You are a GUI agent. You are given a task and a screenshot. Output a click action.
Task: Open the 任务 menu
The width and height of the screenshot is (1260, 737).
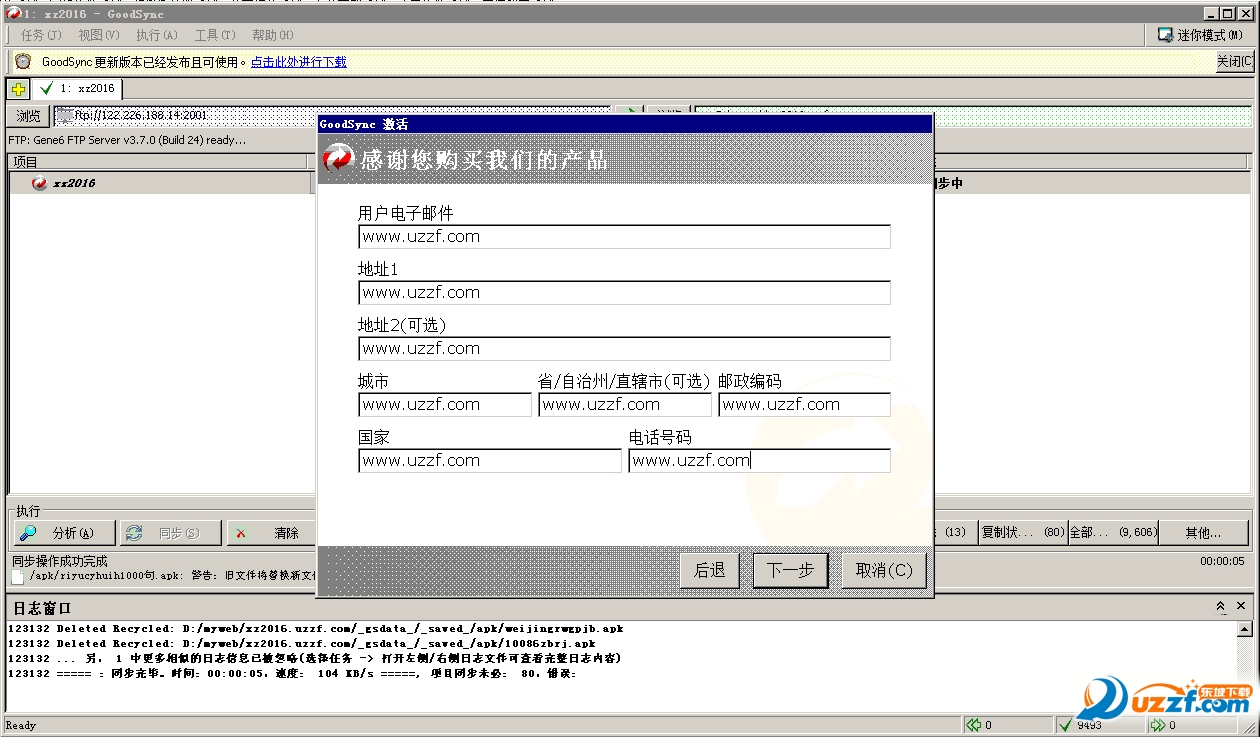pos(40,35)
